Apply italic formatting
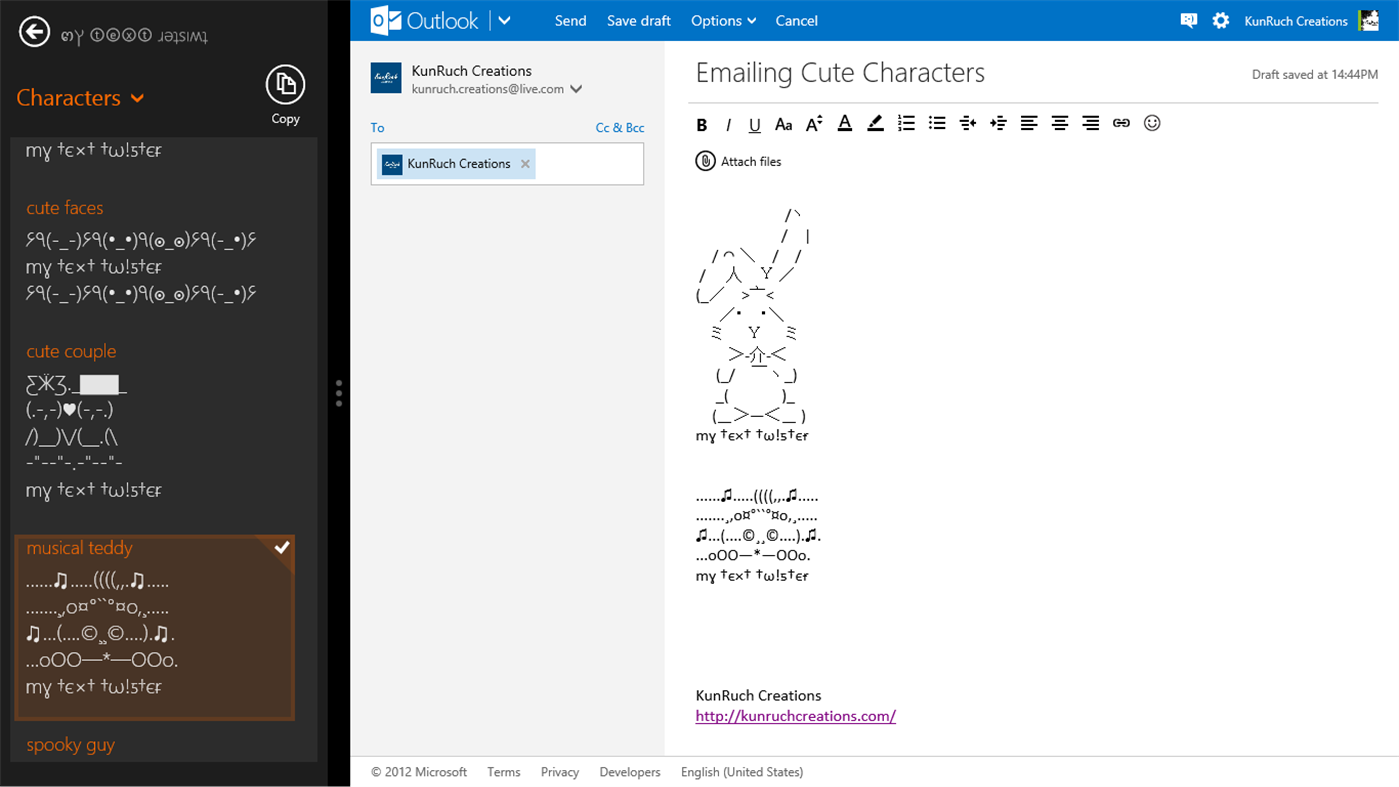1399x787 pixels. pyautogui.click(x=728, y=123)
